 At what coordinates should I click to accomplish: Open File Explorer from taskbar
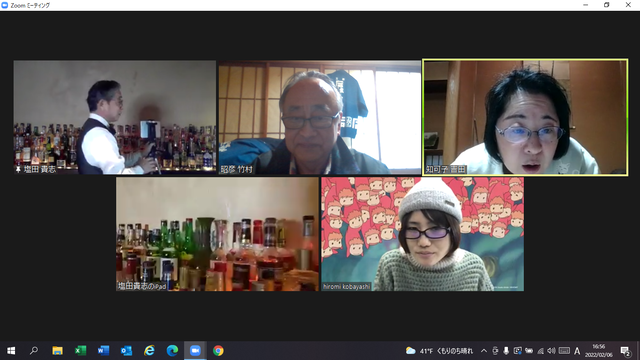pyautogui.click(x=57, y=351)
